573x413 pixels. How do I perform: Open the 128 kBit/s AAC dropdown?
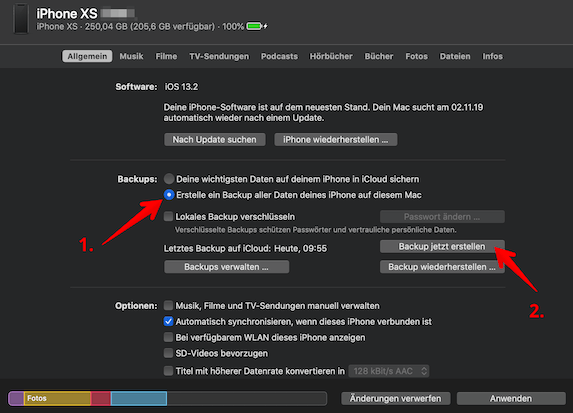[x=388, y=371]
